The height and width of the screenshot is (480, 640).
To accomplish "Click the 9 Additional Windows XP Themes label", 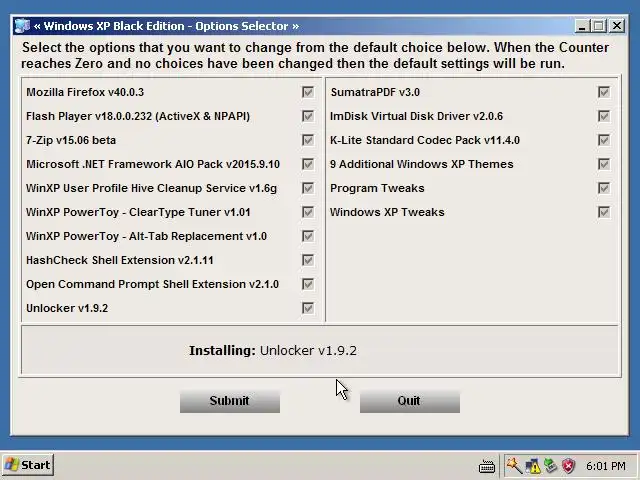I will [x=422, y=164].
